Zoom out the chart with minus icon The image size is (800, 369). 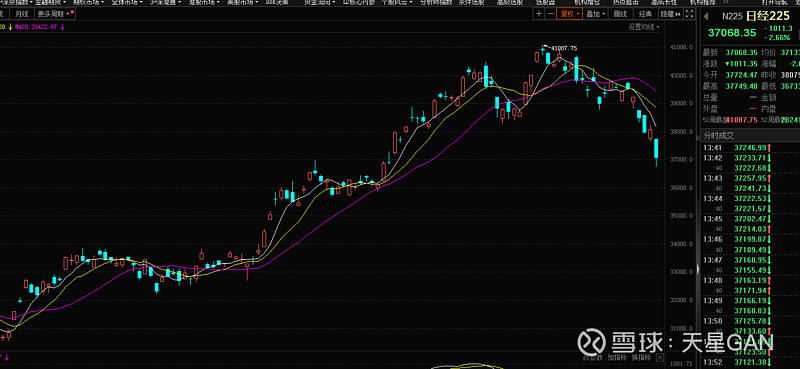click(x=550, y=14)
